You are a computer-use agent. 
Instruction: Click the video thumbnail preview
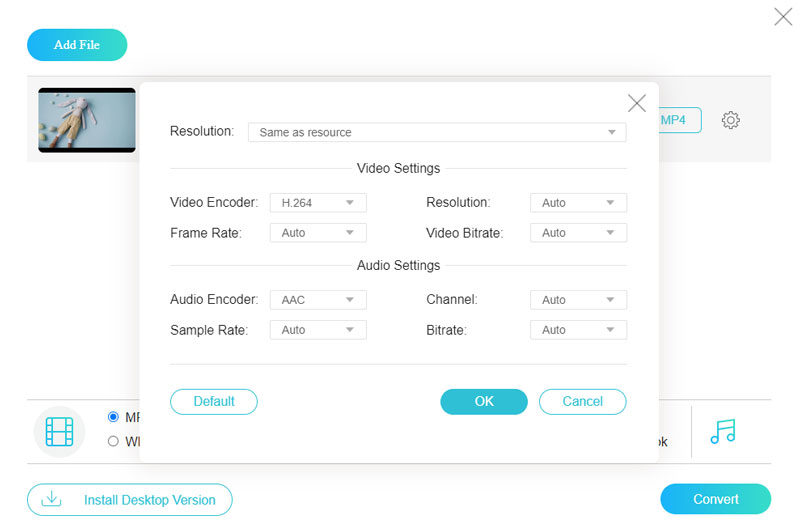(x=87, y=120)
